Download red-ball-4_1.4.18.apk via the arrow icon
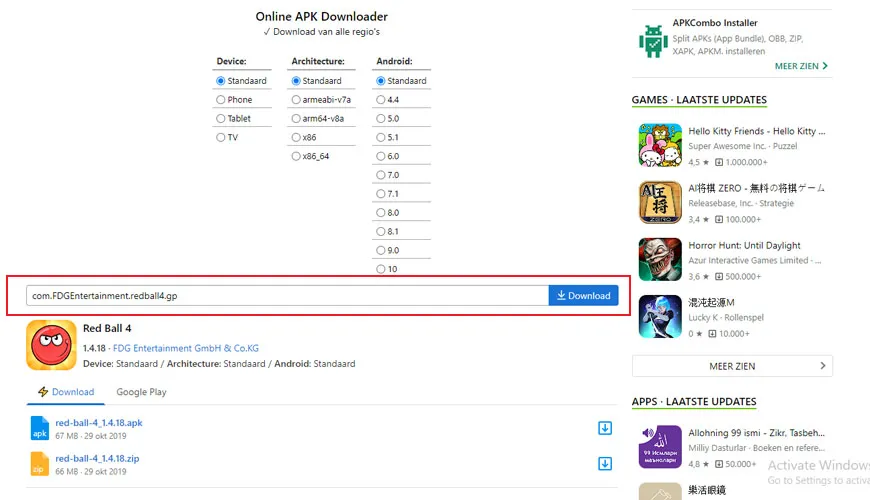 click(605, 428)
